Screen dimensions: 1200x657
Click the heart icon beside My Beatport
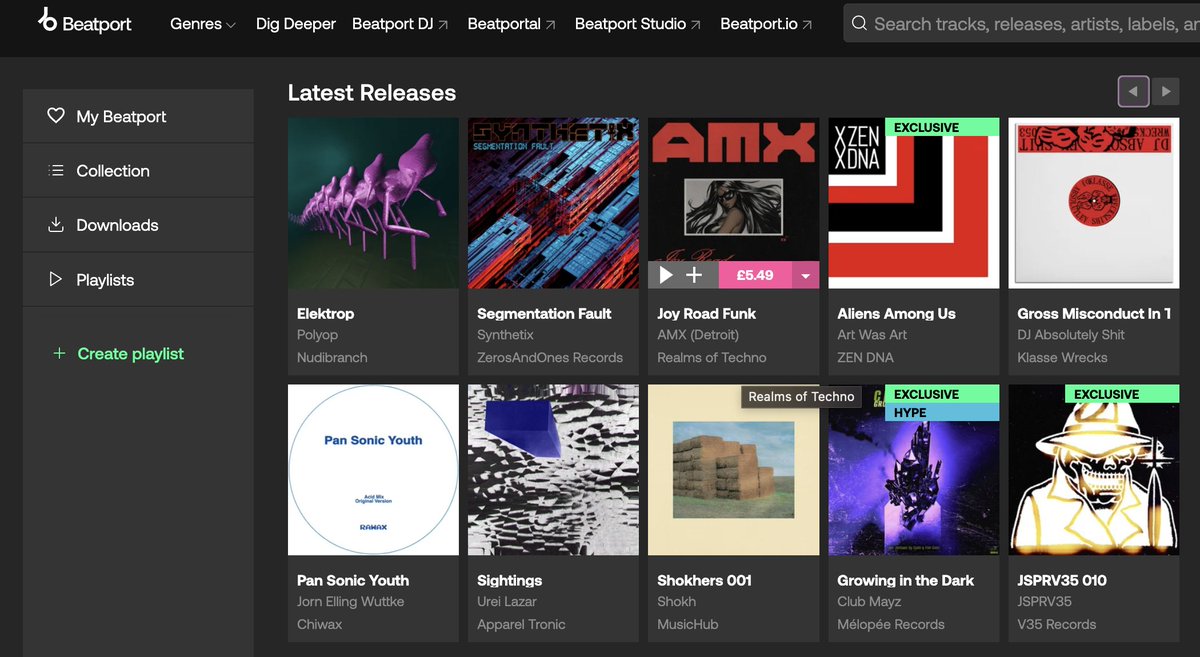(56, 116)
